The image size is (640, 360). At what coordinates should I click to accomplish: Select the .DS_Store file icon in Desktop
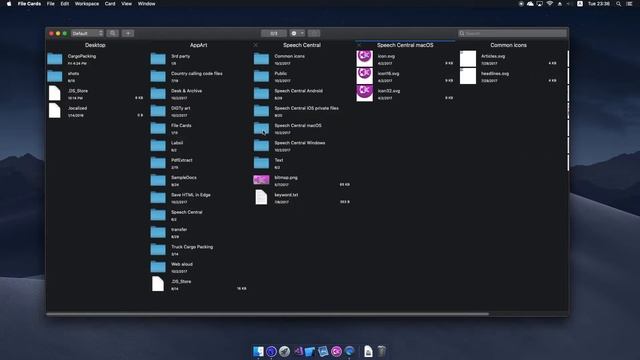[x=55, y=93]
